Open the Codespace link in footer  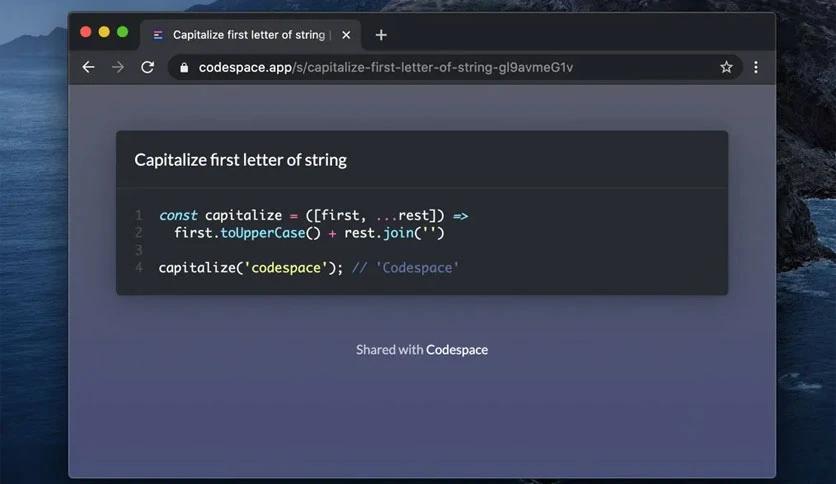tap(457, 350)
